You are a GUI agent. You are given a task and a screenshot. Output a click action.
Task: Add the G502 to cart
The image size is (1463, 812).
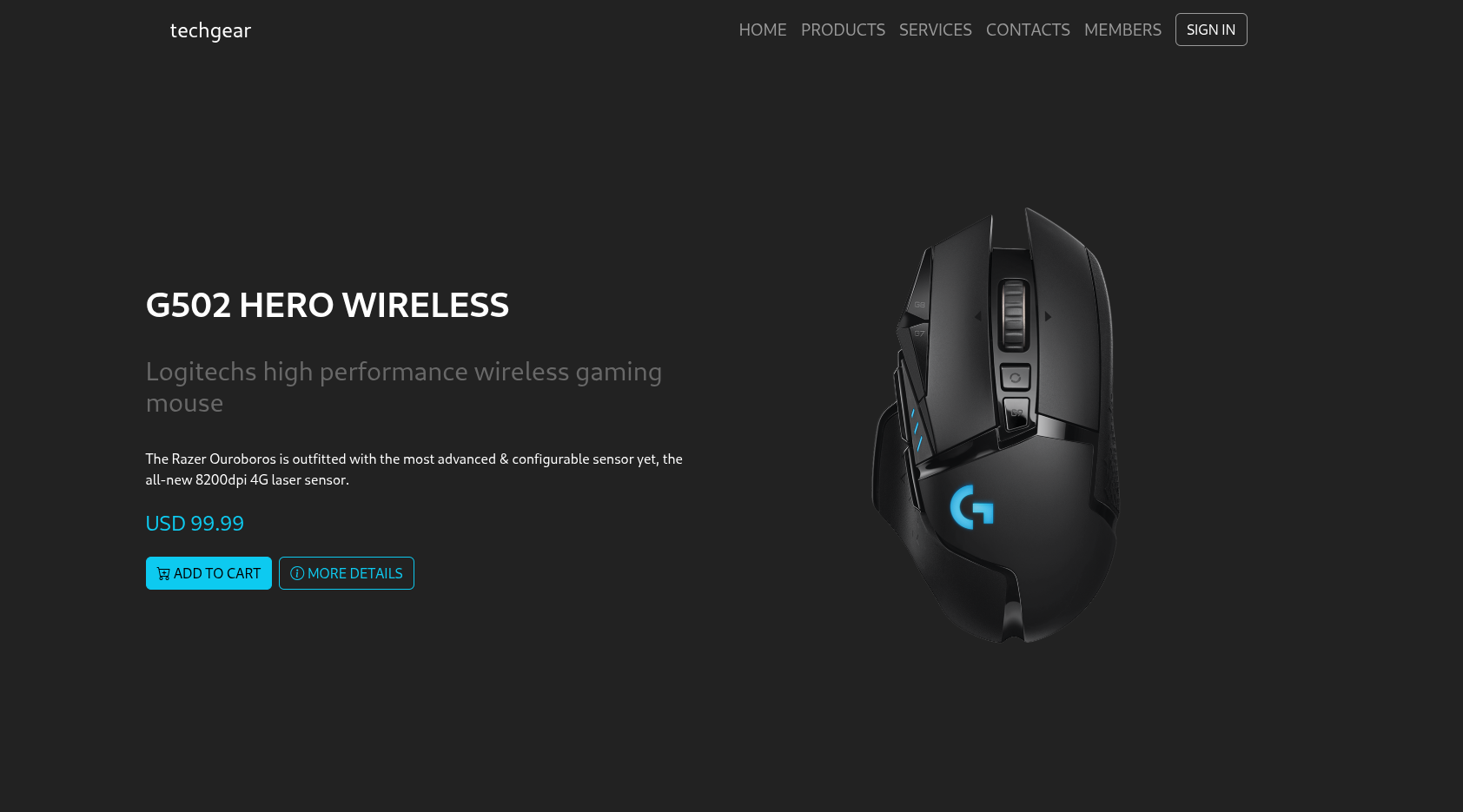click(x=209, y=573)
